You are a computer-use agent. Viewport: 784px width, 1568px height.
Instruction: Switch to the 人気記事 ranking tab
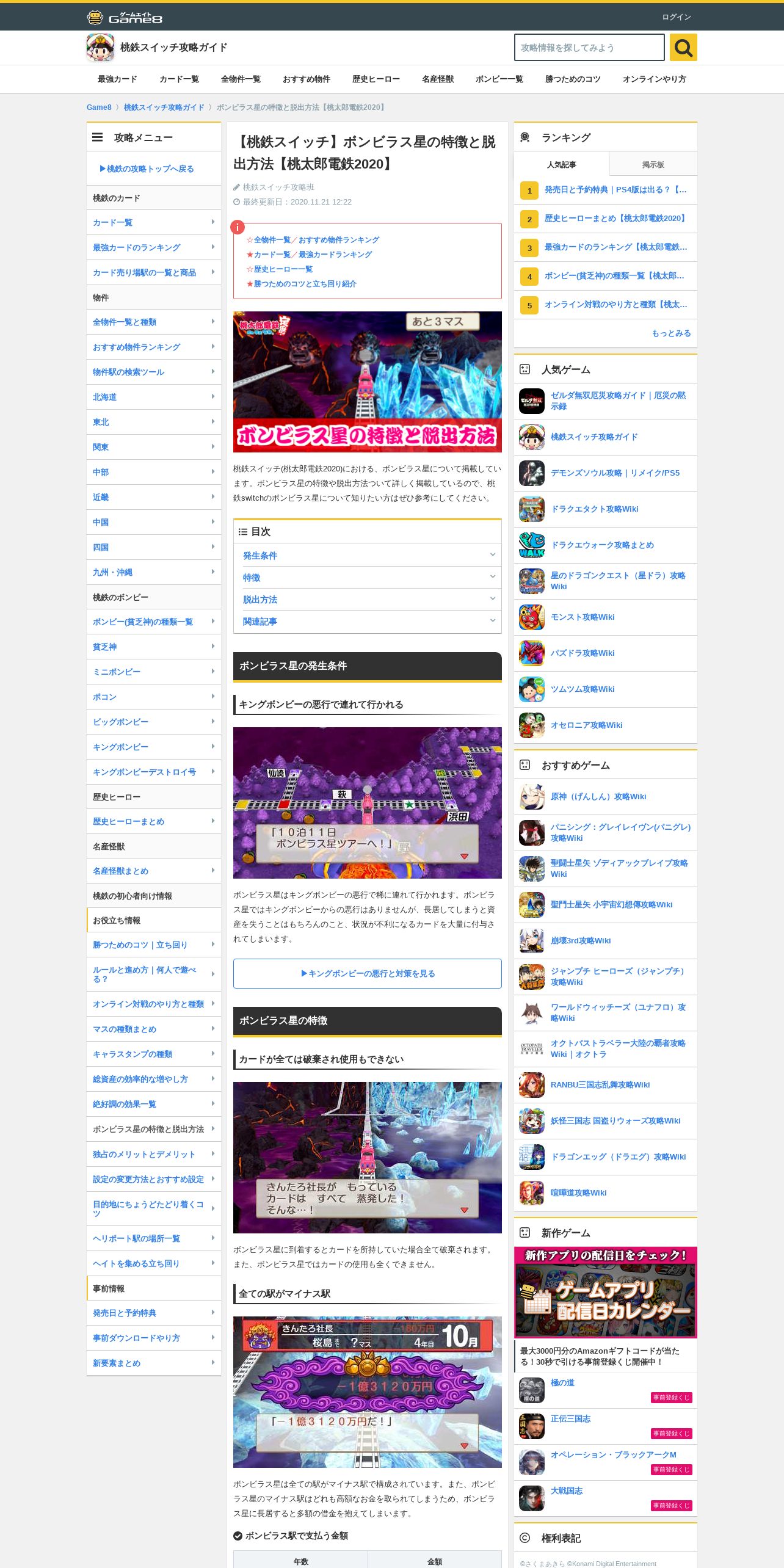561,165
